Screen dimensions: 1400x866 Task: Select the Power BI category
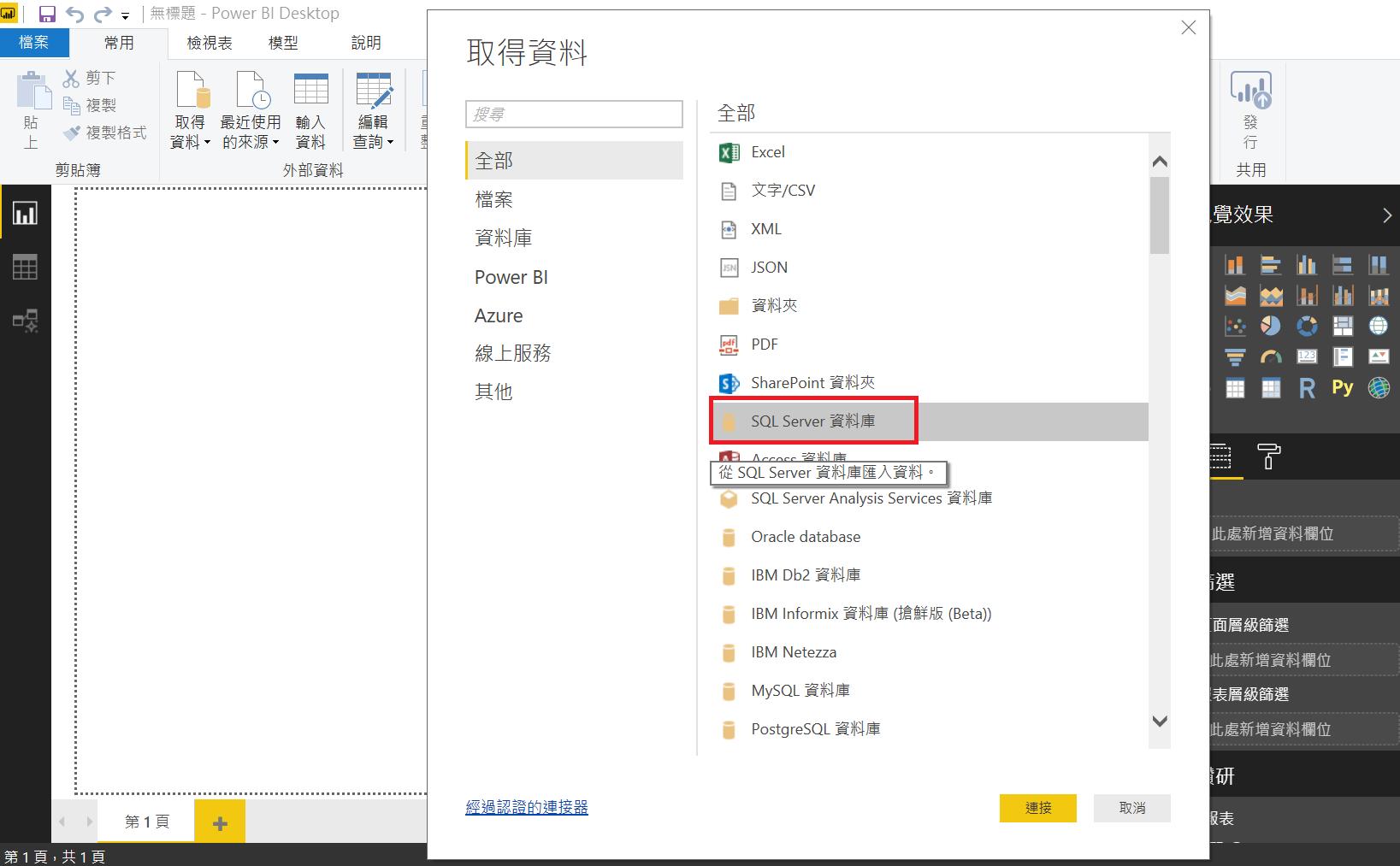pos(574,277)
